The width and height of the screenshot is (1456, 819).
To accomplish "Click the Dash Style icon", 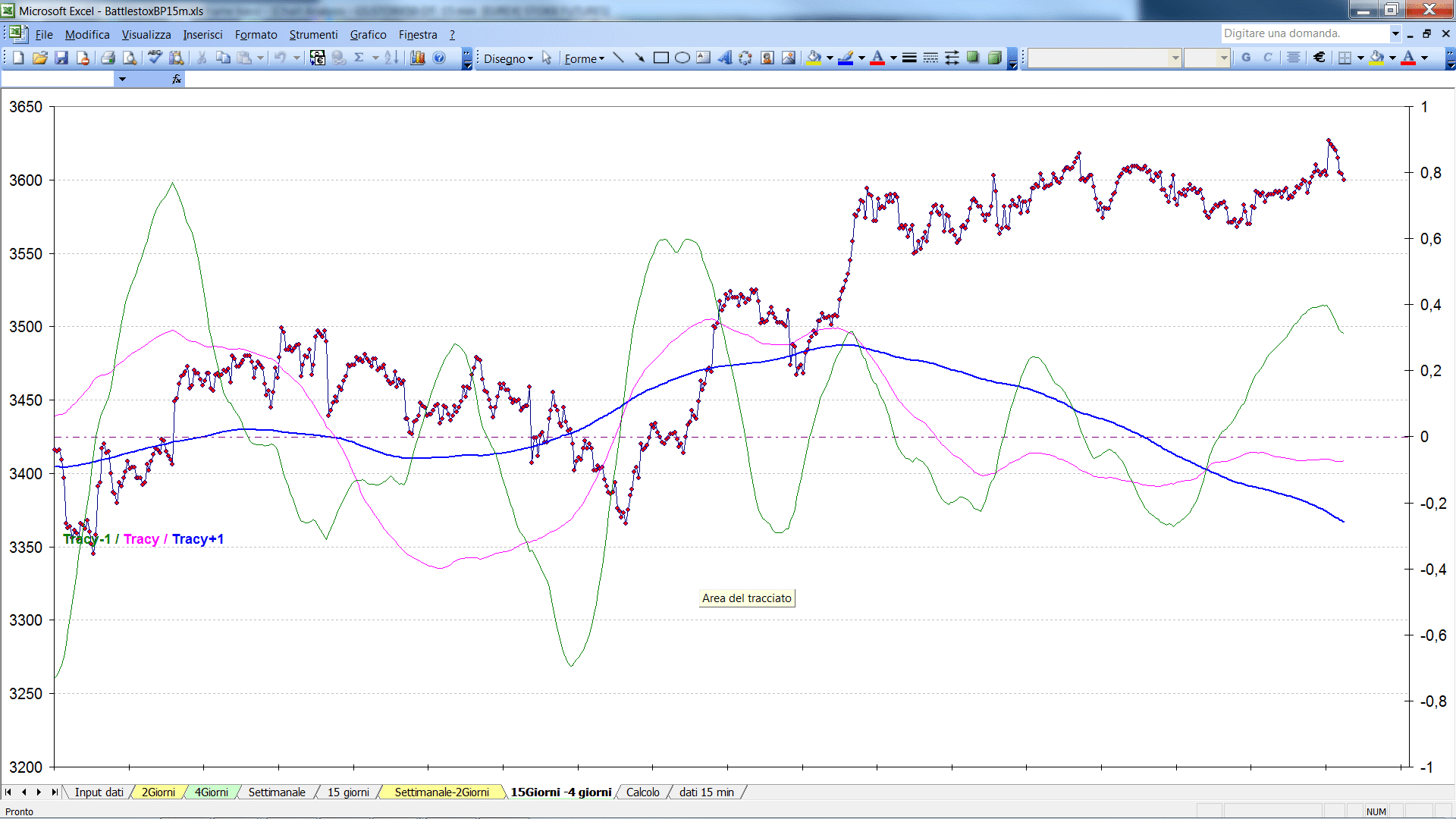I will [x=930, y=58].
